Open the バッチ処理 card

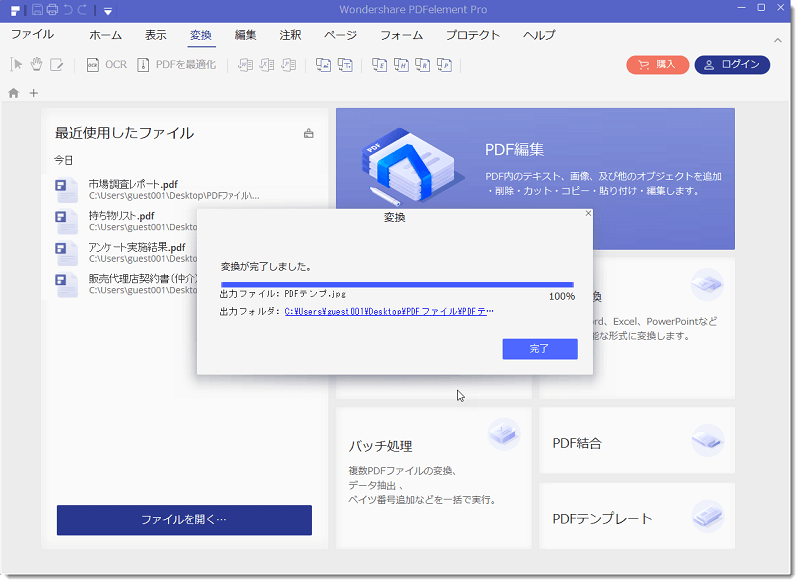tap(434, 477)
